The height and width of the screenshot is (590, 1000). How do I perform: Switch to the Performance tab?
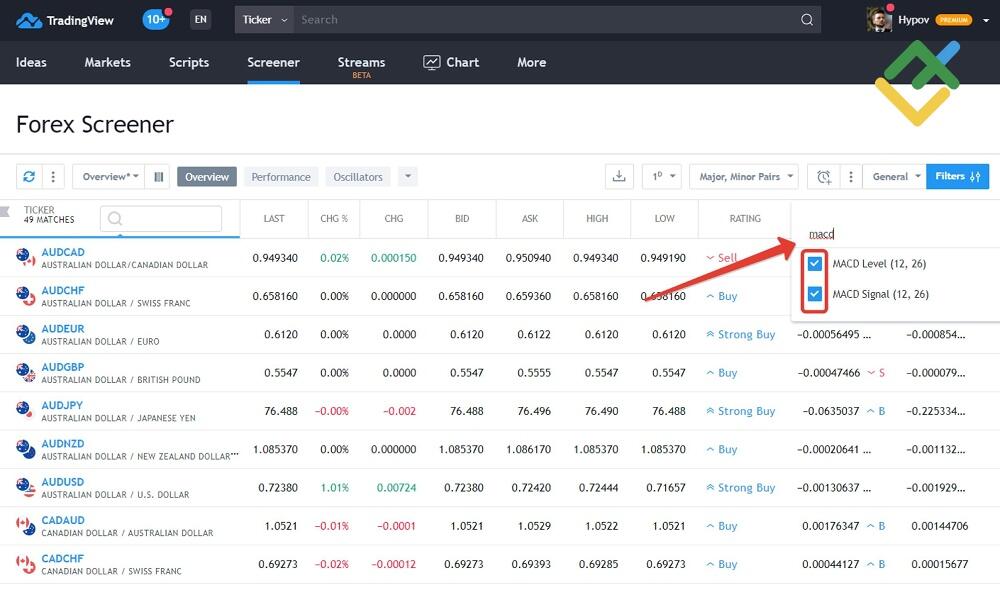click(x=281, y=176)
